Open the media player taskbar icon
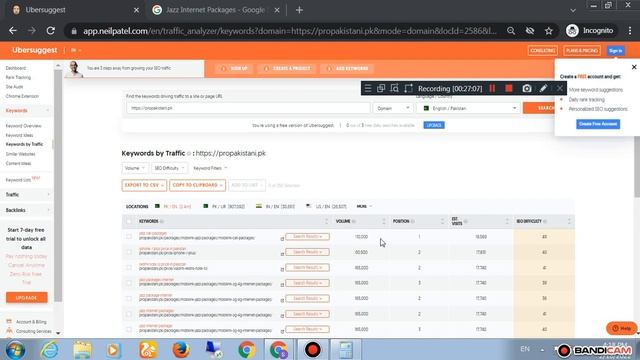The height and width of the screenshot is (360, 640). tap(114, 350)
